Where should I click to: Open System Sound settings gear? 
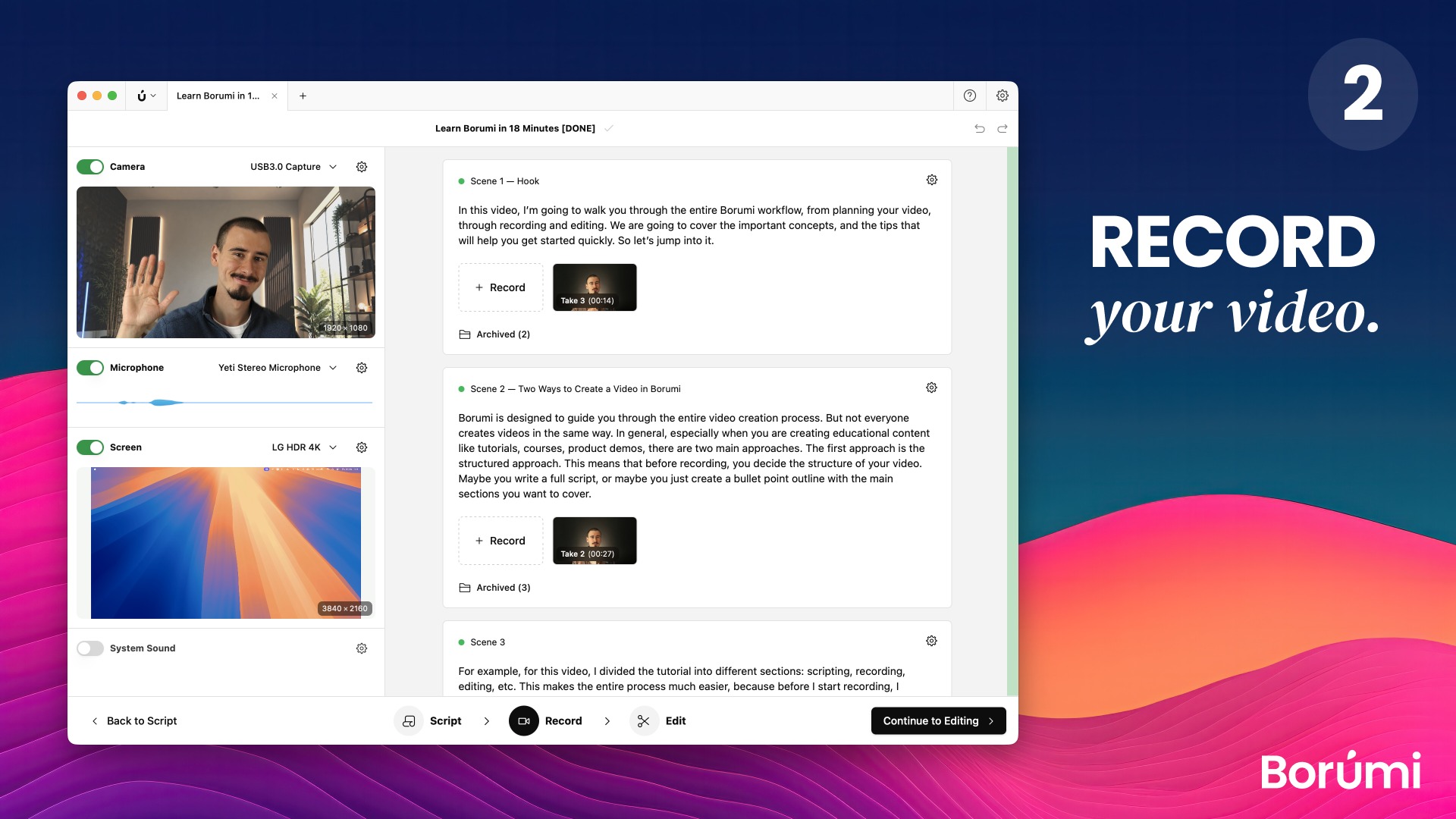362,648
